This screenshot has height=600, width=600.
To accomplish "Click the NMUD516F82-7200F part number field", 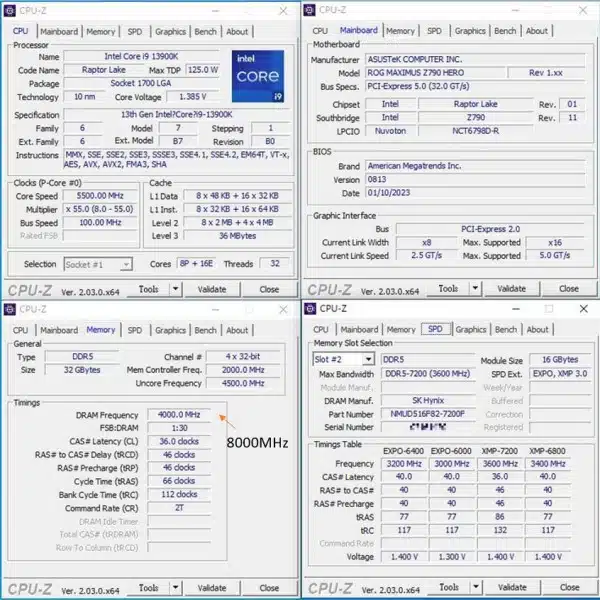I will pos(428,414).
